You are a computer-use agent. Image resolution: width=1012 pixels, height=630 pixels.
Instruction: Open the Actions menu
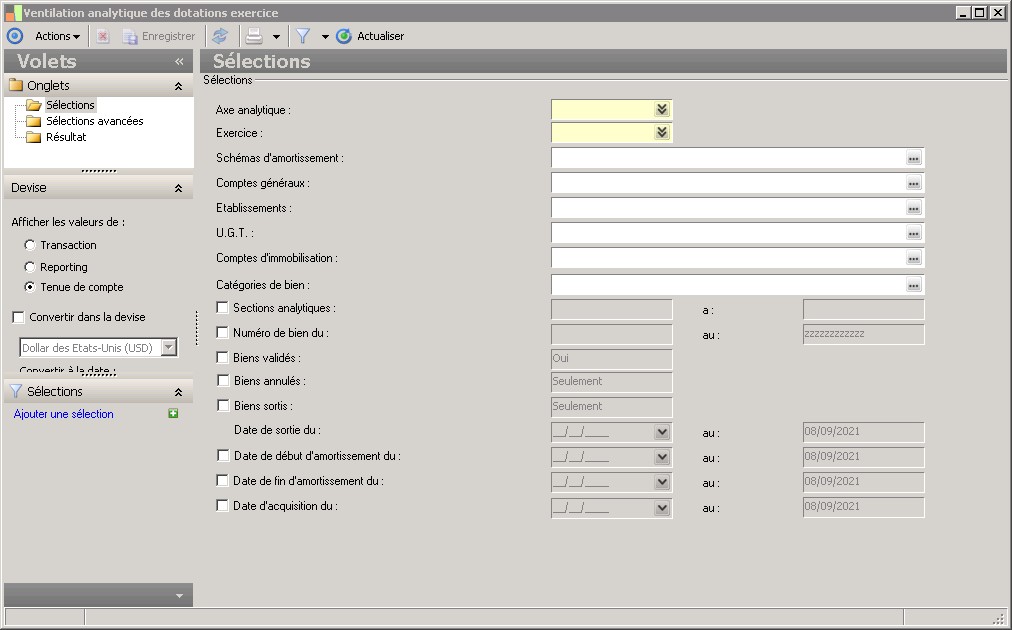coord(57,36)
